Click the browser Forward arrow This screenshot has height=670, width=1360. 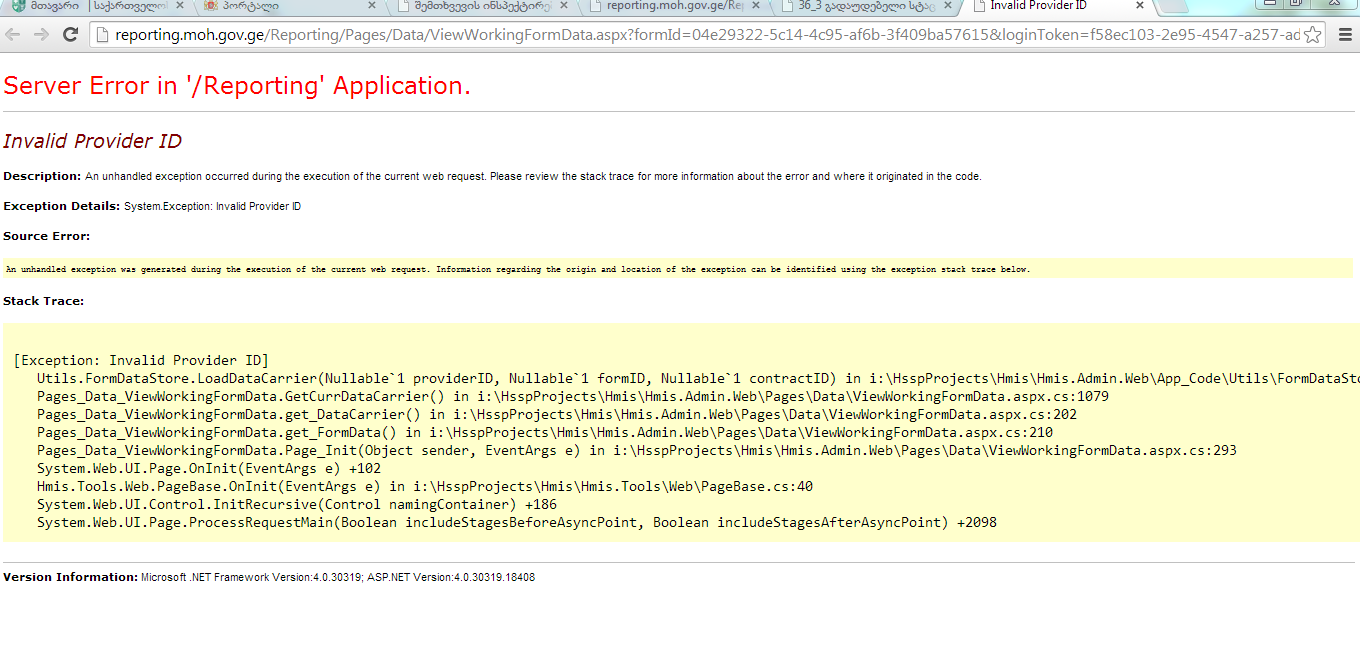click(x=41, y=35)
